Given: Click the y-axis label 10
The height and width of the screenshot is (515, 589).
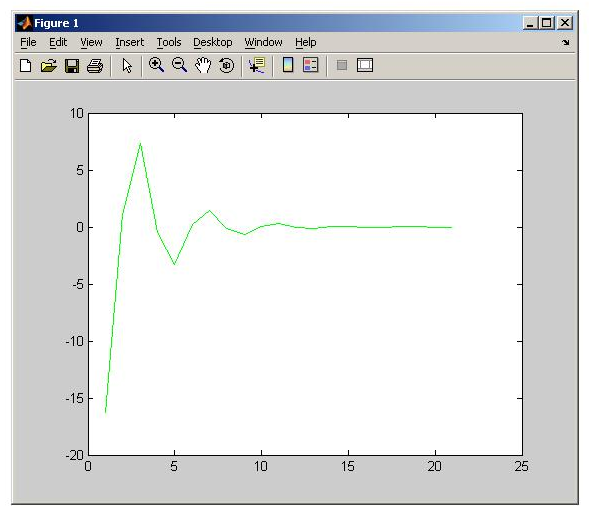Looking at the screenshot, I should click(x=77, y=113).
